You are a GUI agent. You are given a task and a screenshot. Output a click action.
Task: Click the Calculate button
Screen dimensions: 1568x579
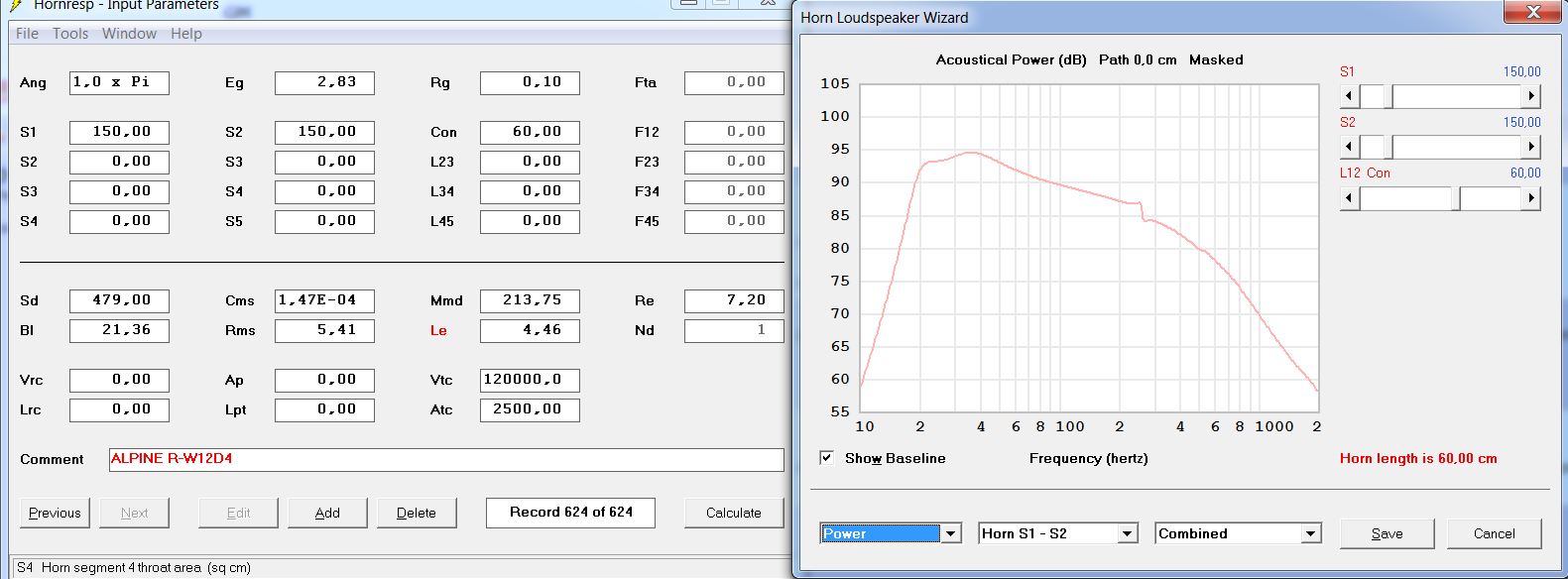[x=734, y=513]
